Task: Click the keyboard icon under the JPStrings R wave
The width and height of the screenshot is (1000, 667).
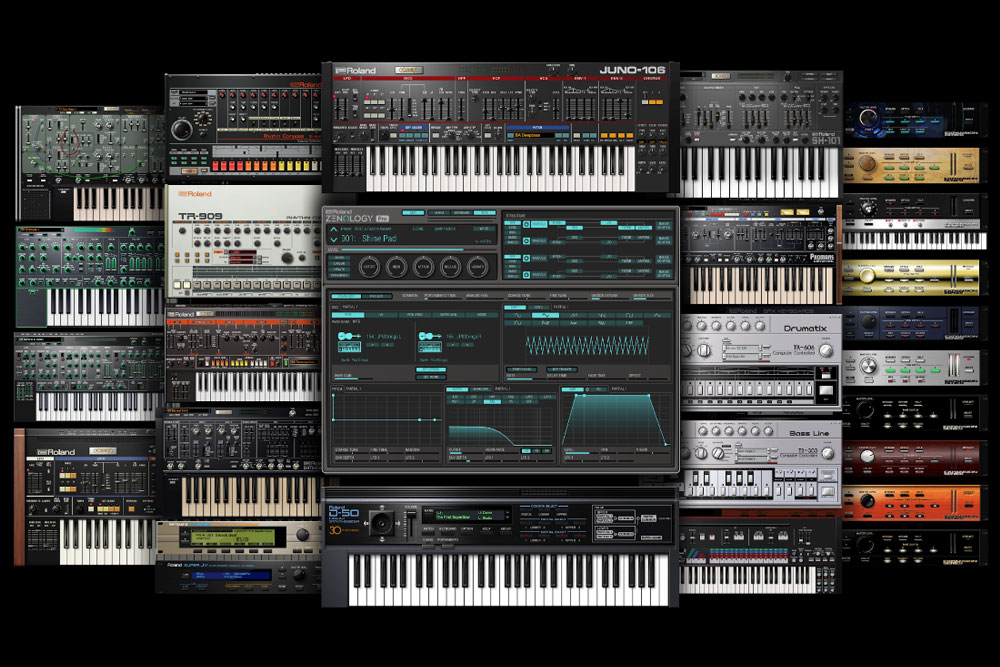Action: (x=430, y=347)
